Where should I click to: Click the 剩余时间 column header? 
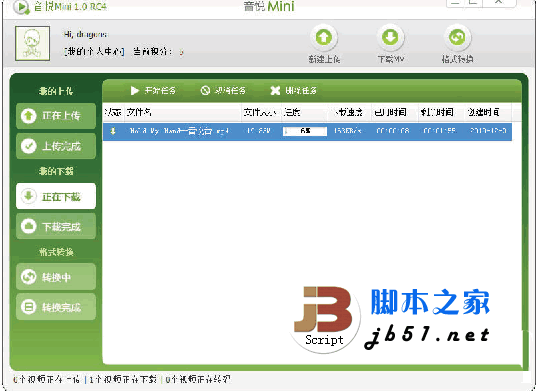pyautogui.click(x=441, y=112)
